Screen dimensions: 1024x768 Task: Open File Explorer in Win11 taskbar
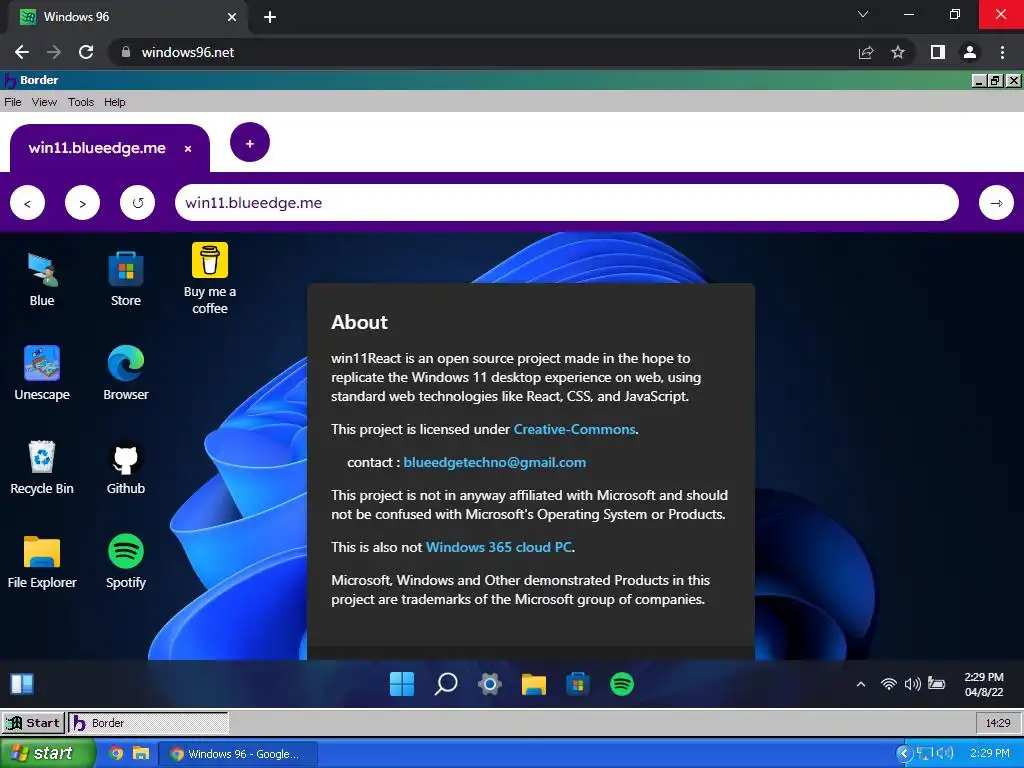[534, 684]
